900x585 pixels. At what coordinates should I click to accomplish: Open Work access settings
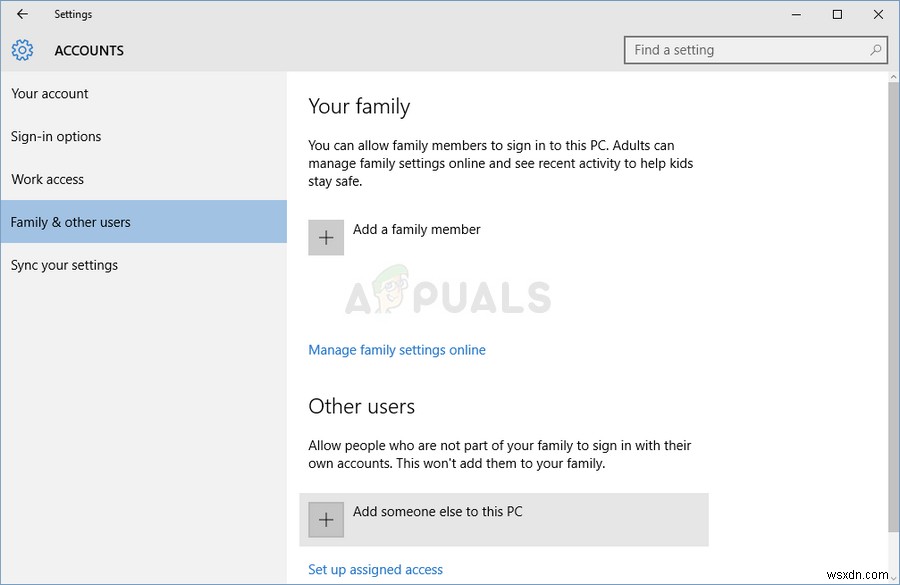click(x=47, y=179)
